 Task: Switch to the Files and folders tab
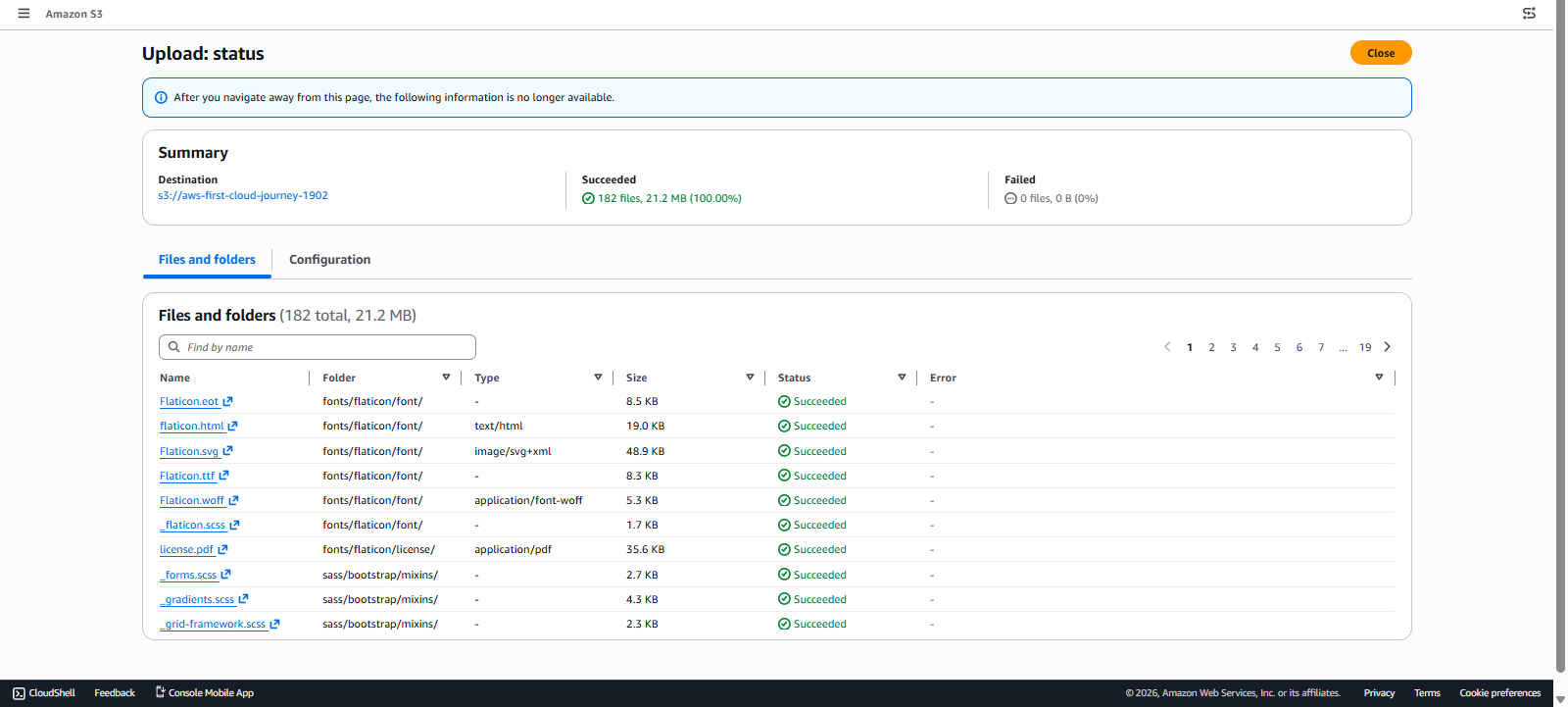point(207,260)
